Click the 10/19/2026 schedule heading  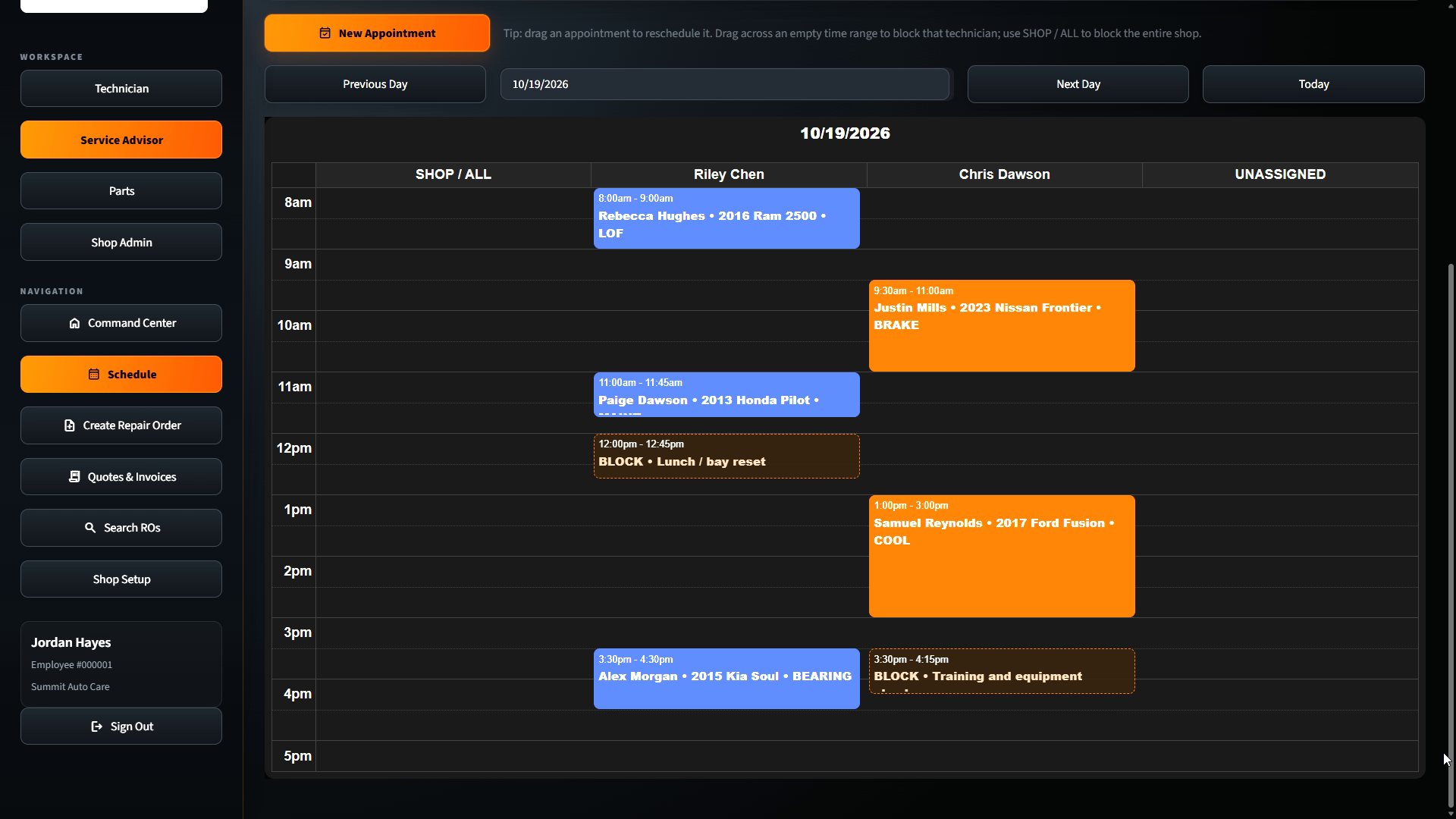pos(845,133)
